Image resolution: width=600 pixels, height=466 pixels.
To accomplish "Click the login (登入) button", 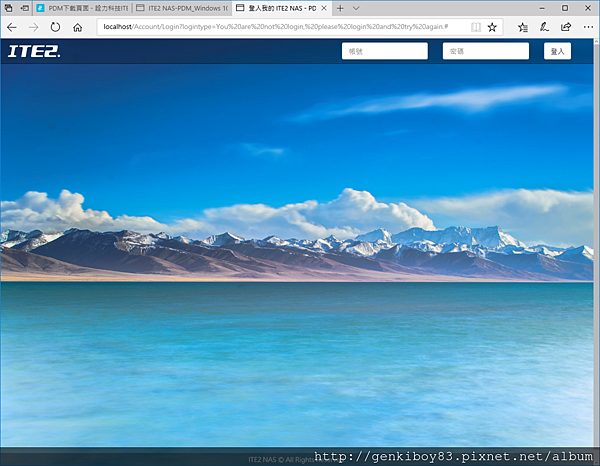I will pos(557,51).
